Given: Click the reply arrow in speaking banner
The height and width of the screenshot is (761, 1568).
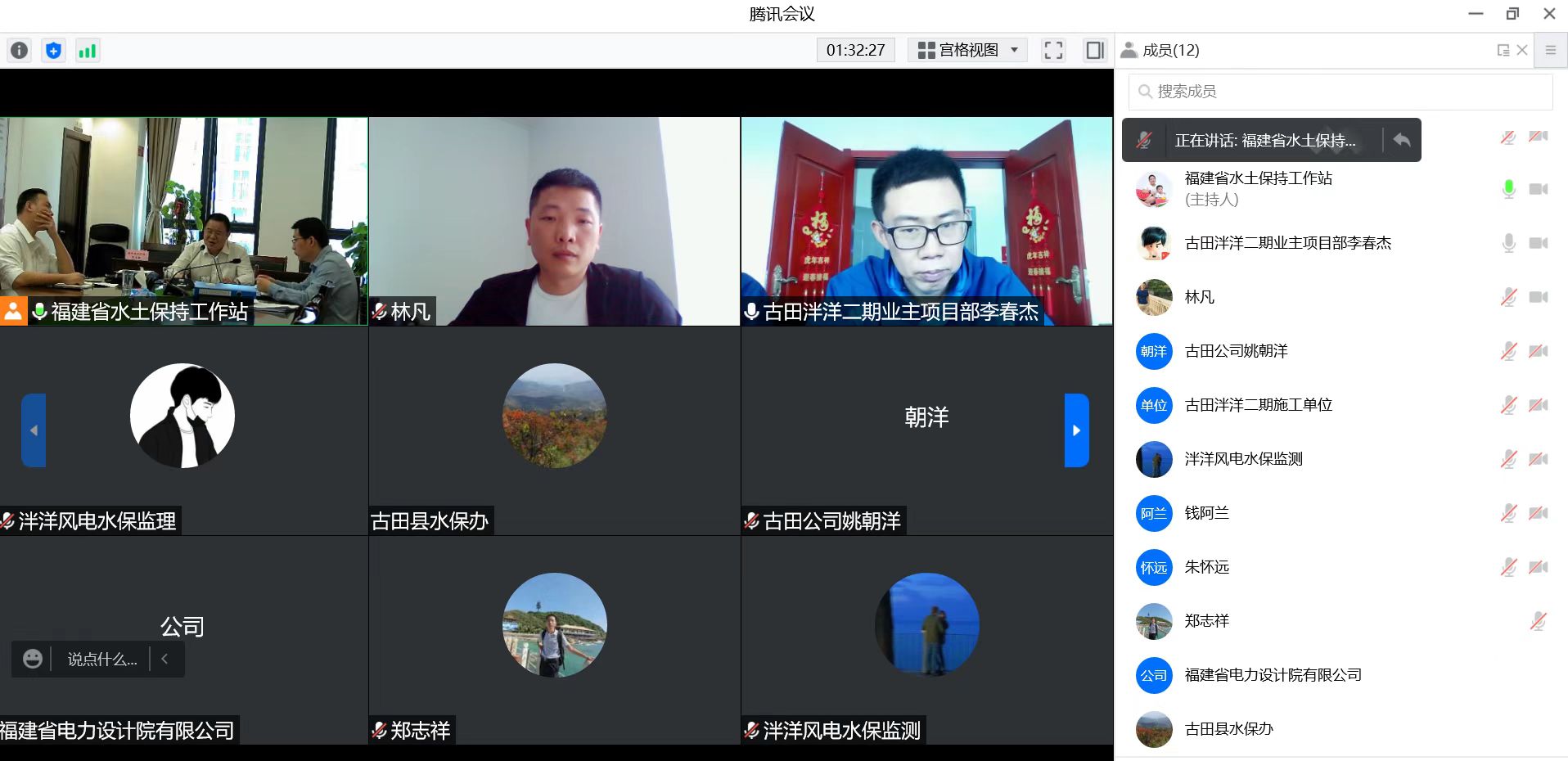Looking at the screenshot, I should pyautogui.click(x=1402, y=140).
